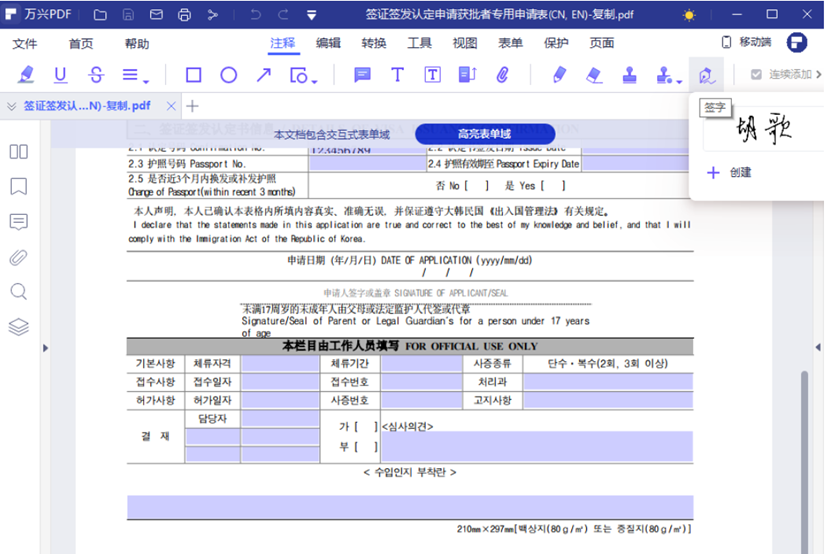Switch to the 转换 tab
The height and width of the screenshot is (554, 831).
(374, 43)
